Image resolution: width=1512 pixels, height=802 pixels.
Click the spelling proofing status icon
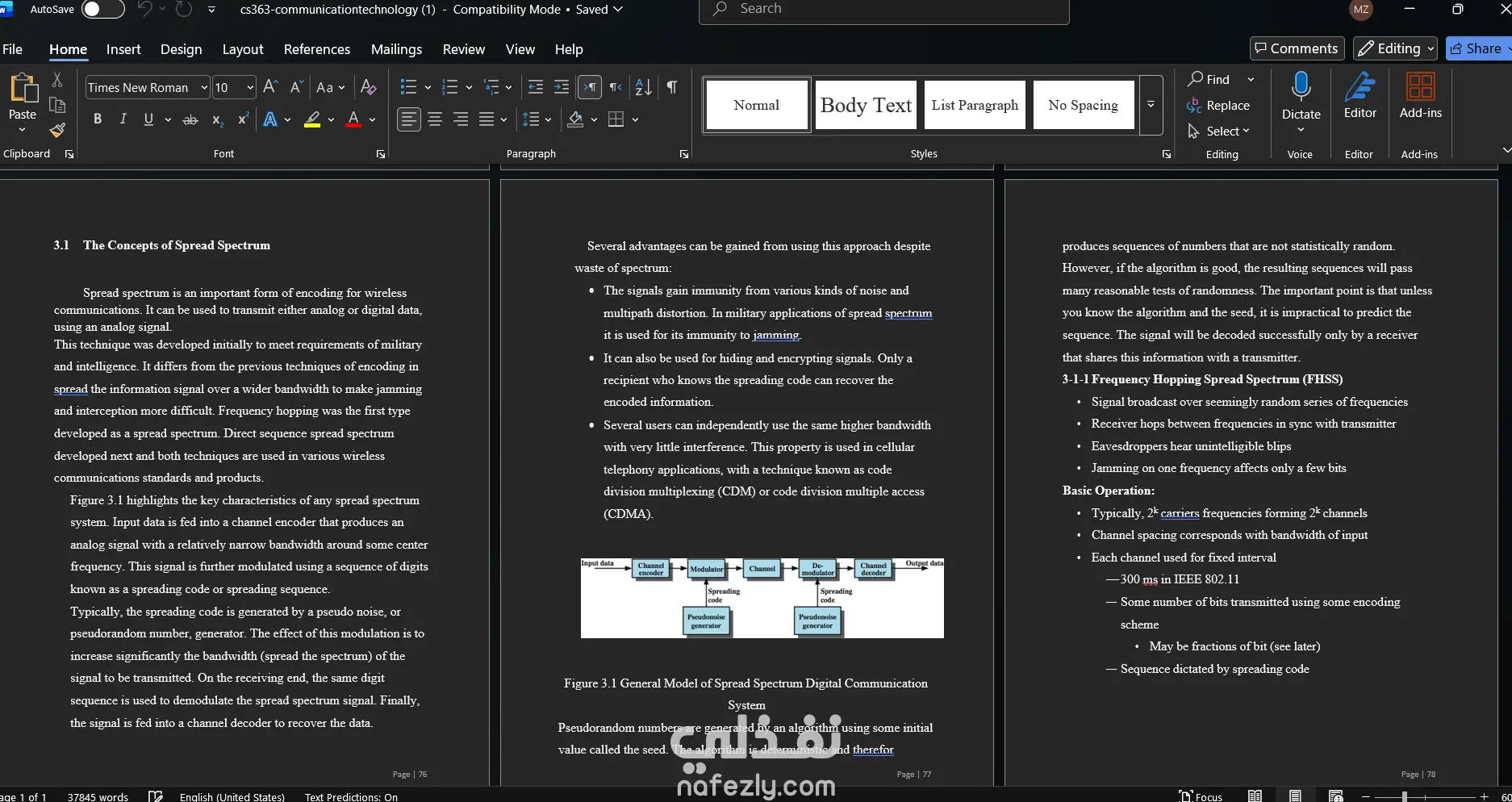click(155, 796)
